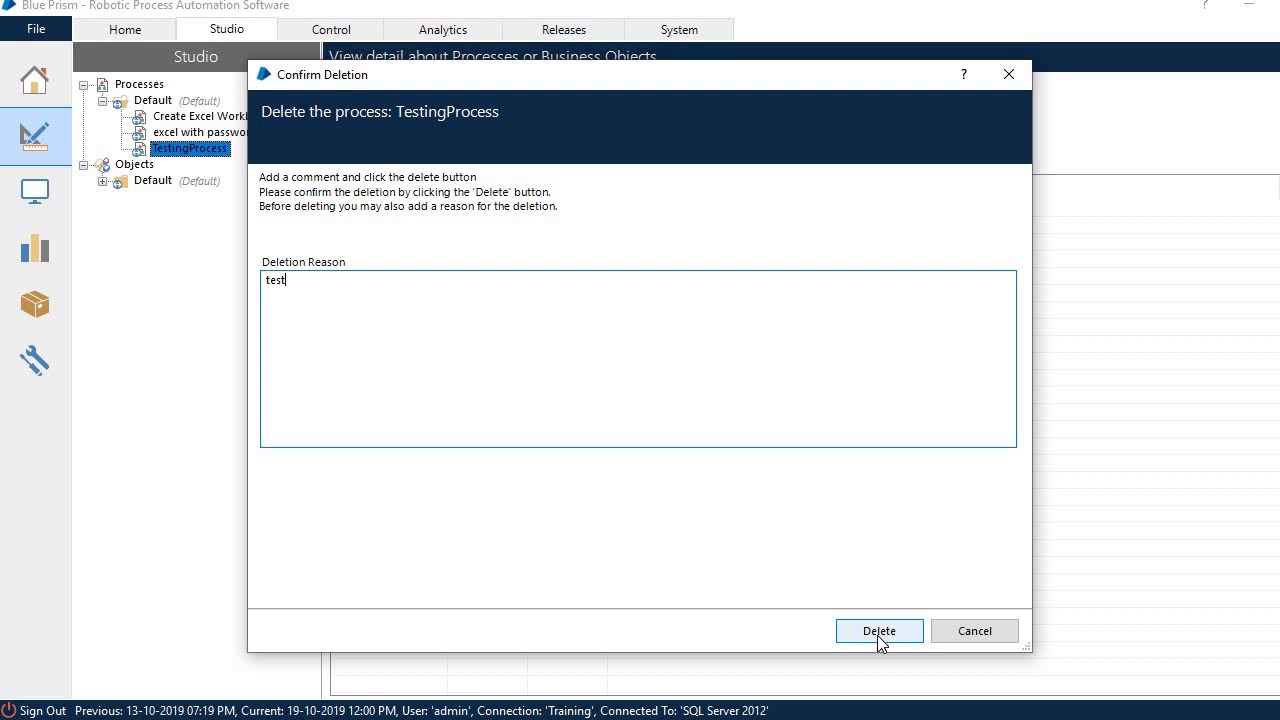This screenshot has height=720, width=1280.
Task: Click the Sign Out power icon
Action: point(8,711)
